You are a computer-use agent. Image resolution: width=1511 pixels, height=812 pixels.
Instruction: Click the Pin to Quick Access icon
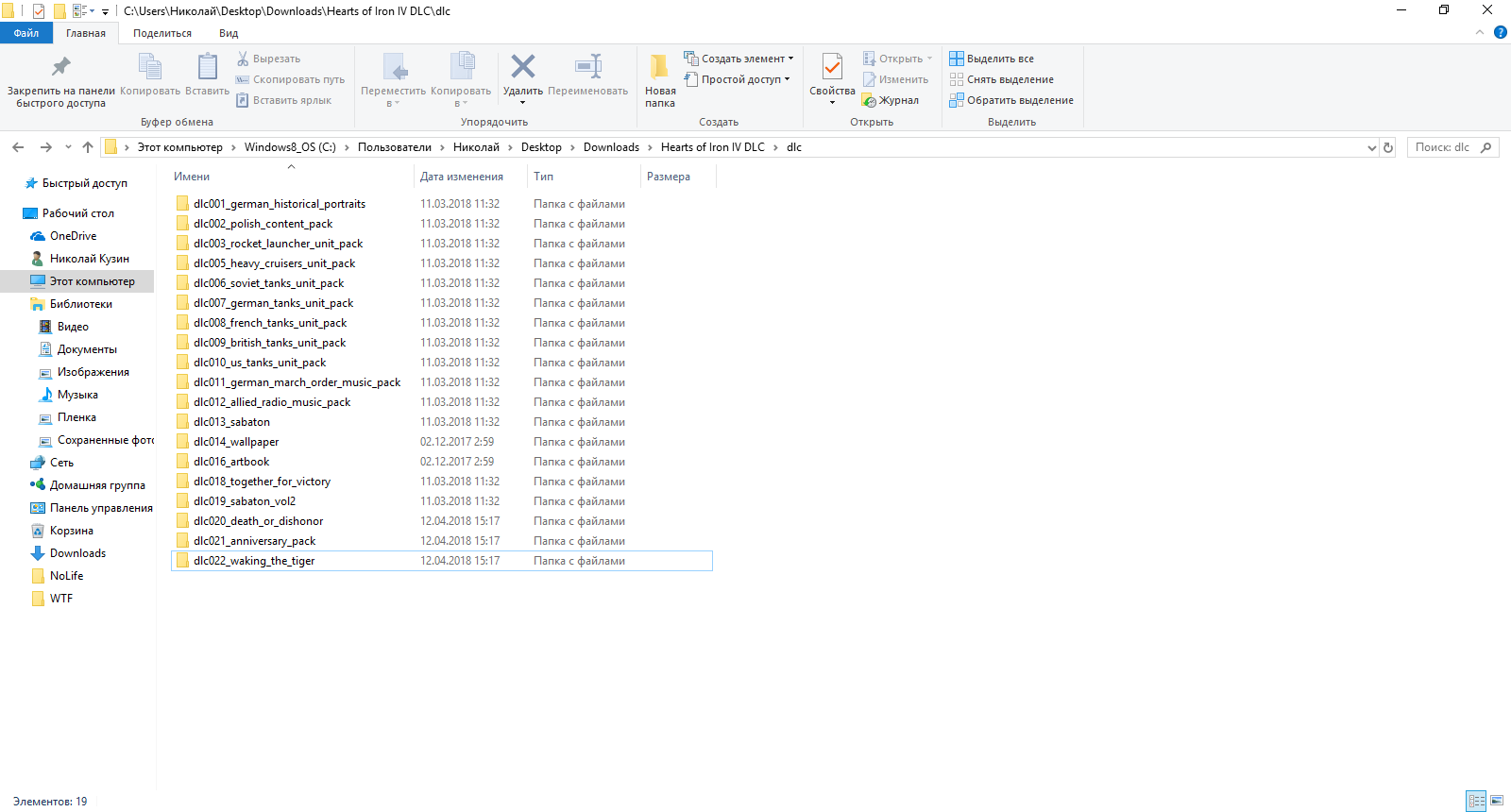60,66
